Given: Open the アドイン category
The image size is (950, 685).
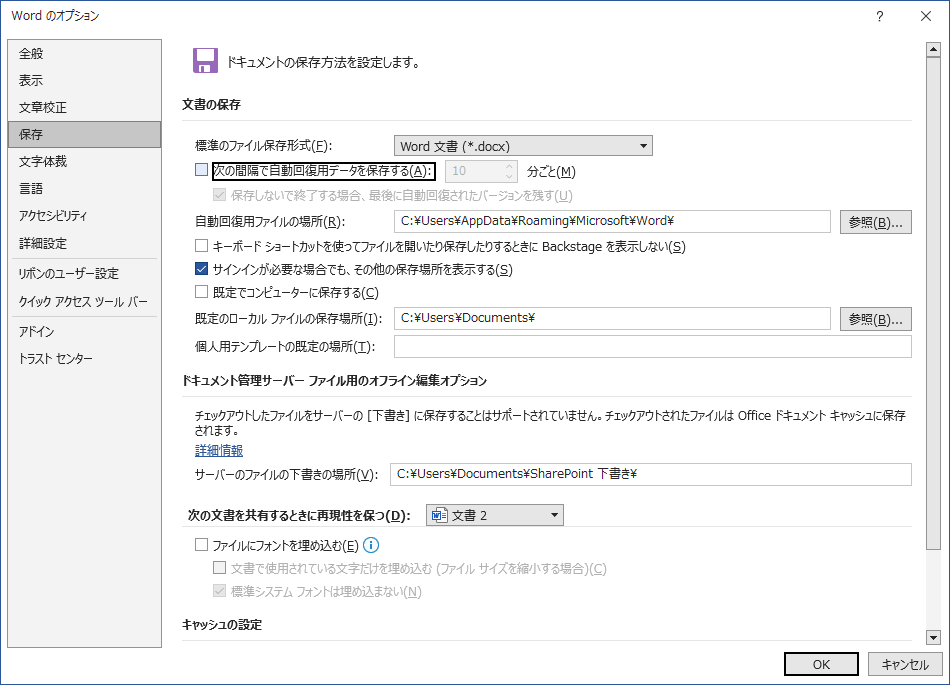Looking at the screenshot, I should 85,332.
